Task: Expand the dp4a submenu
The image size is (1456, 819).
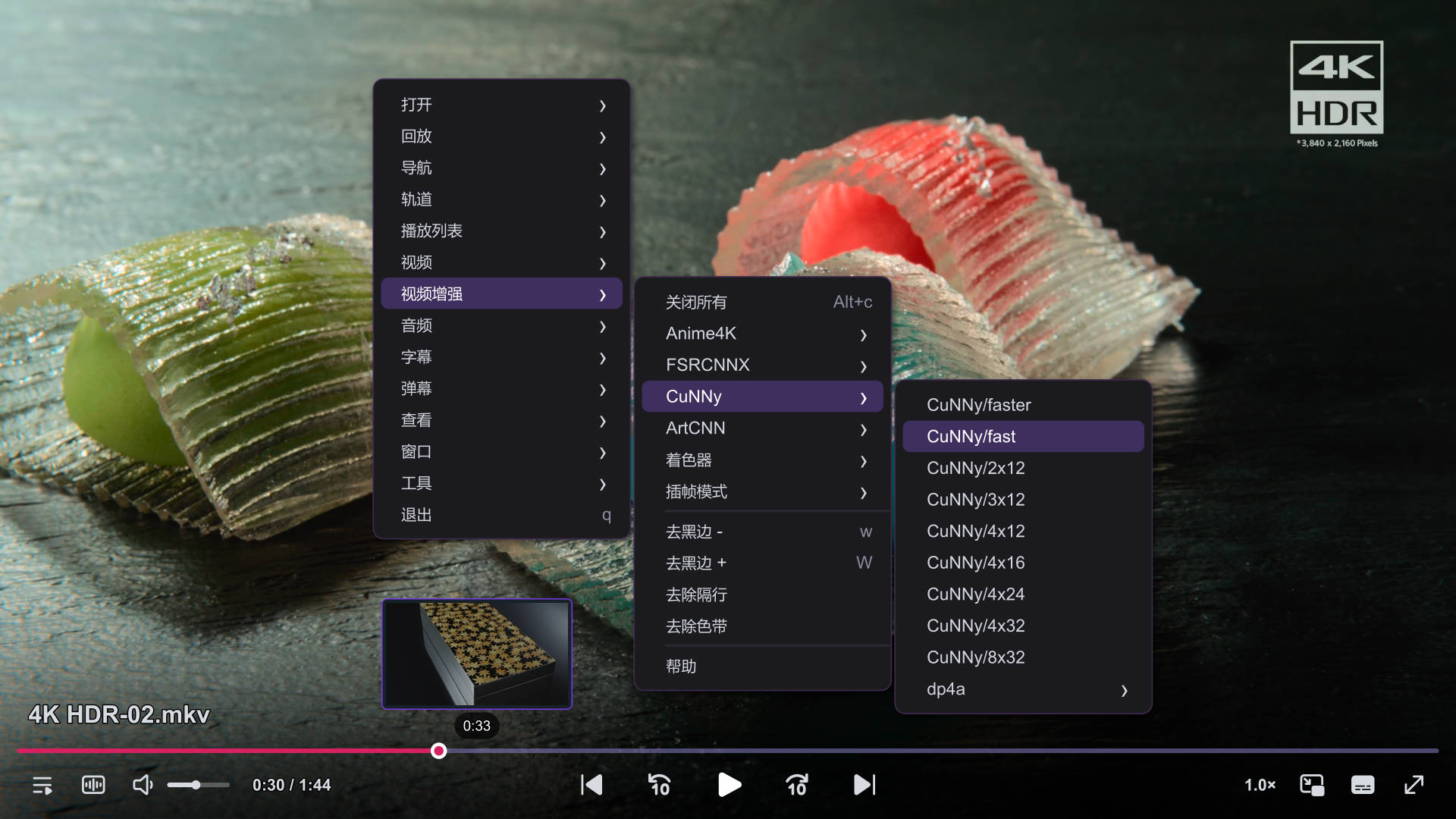Action: coord(1023,689)
